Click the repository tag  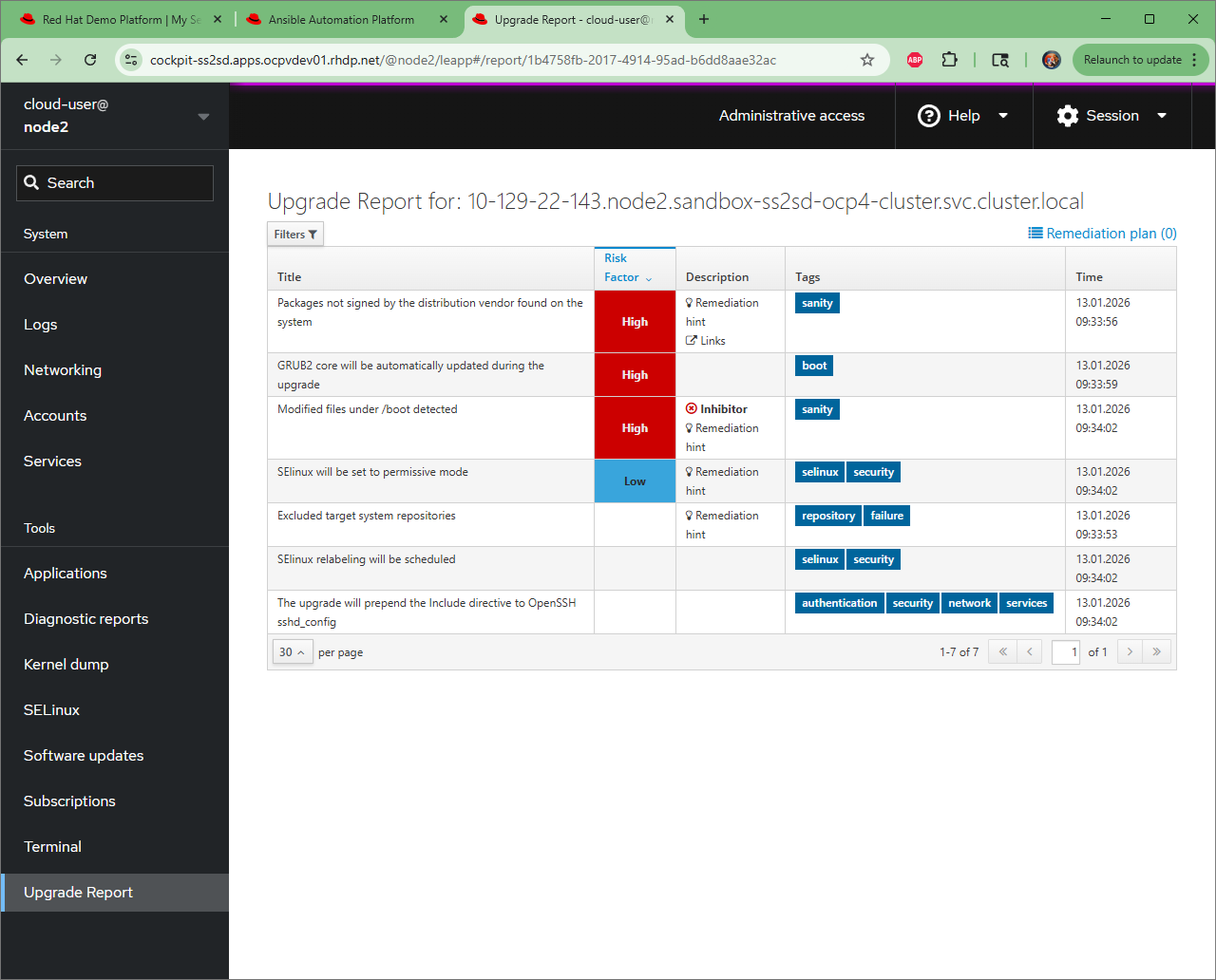click(828, 516)
